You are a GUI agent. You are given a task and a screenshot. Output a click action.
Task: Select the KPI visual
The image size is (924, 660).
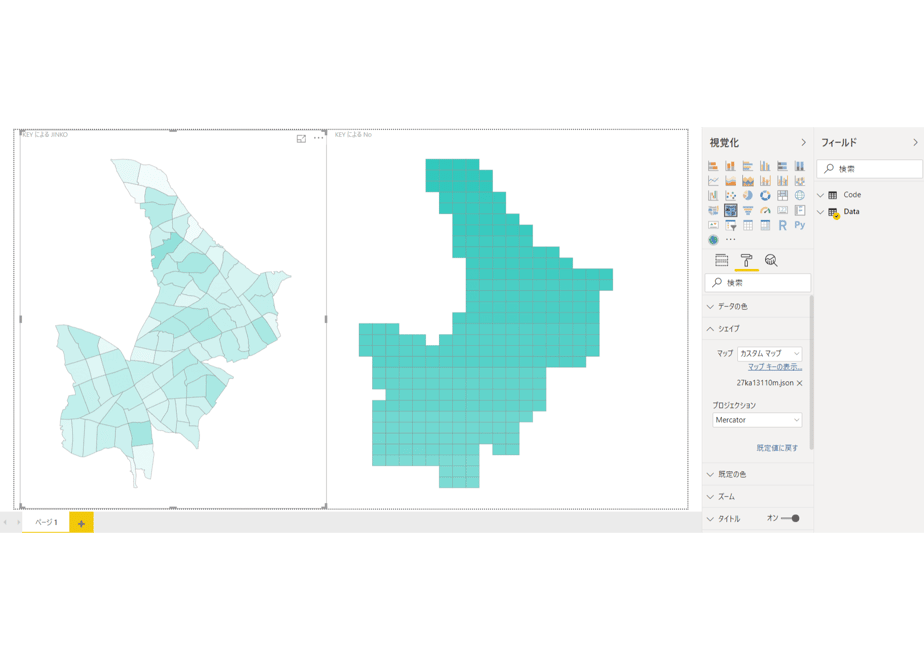point(713,225)
